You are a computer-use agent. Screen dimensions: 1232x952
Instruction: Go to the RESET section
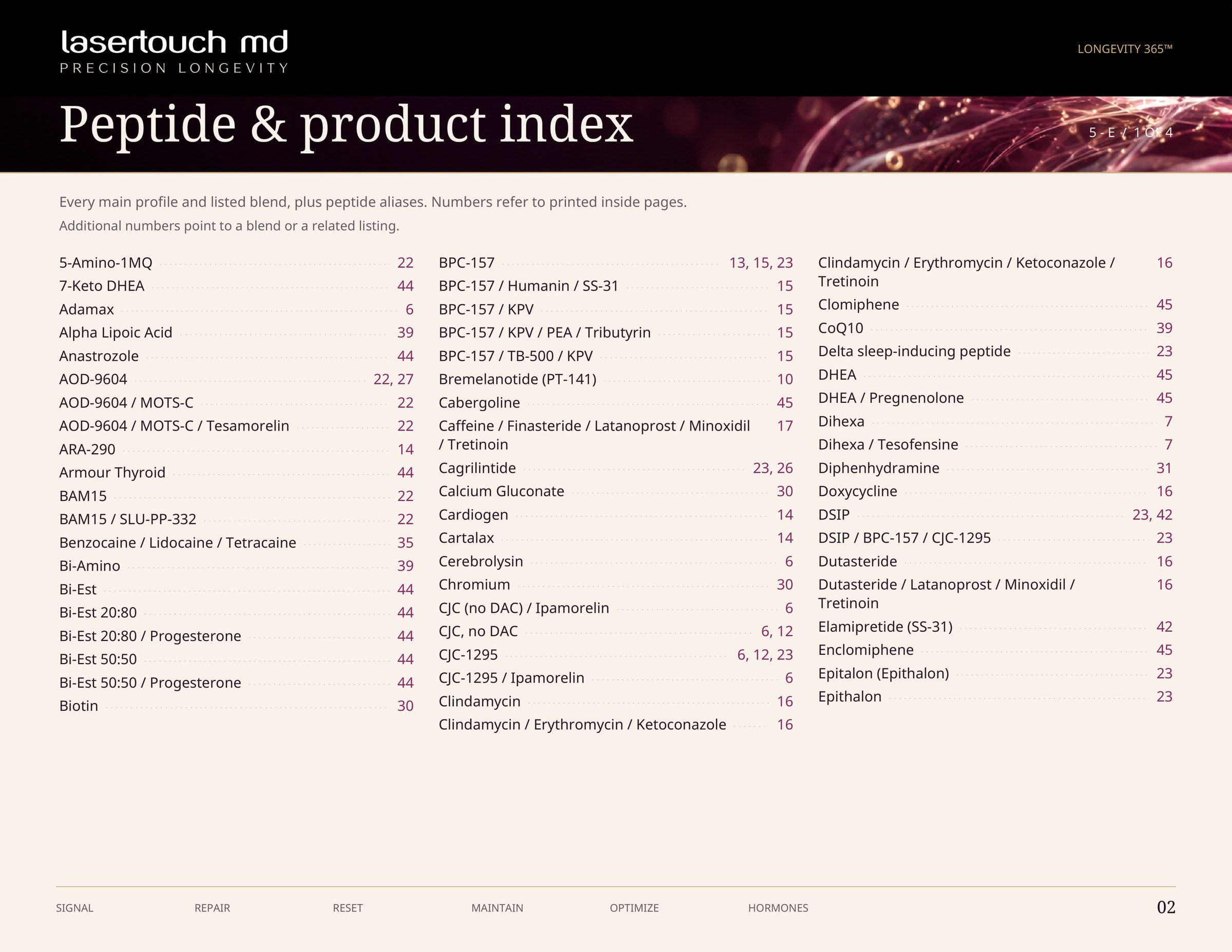click(348, 908)
